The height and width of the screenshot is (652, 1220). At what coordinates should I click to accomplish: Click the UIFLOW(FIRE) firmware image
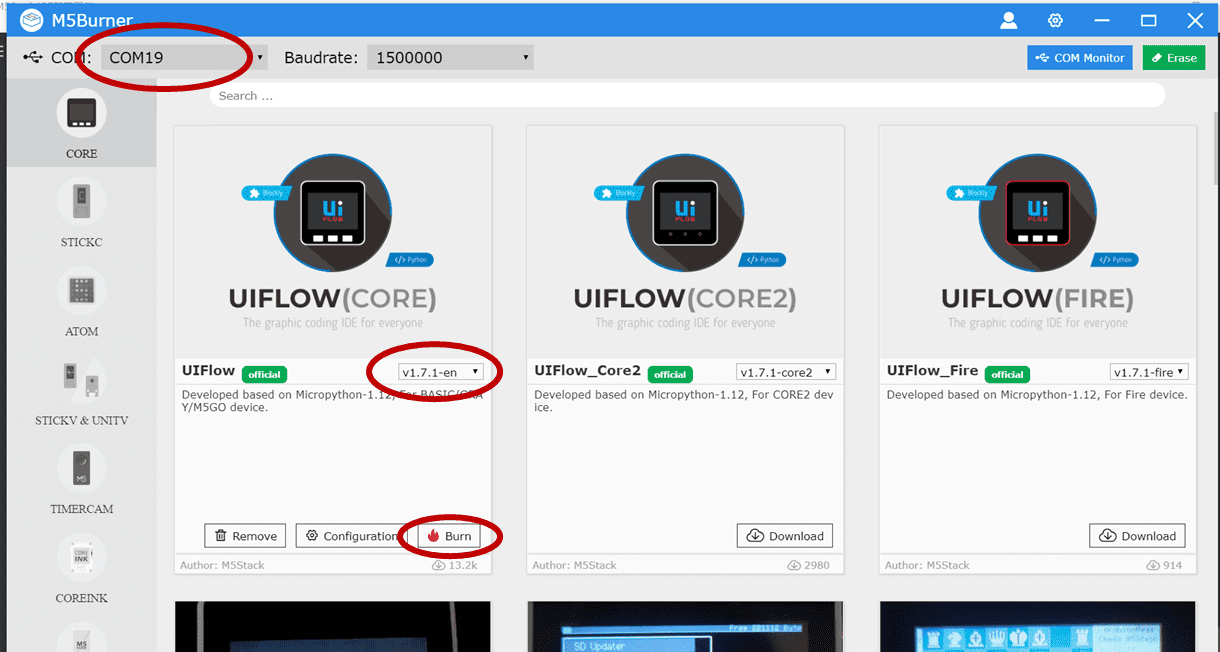tap(1037, 242)
